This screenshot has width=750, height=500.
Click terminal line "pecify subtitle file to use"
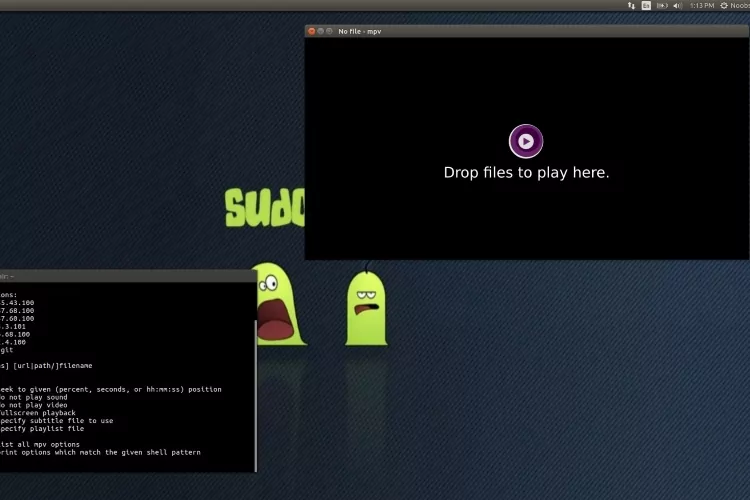click(56, 421)
